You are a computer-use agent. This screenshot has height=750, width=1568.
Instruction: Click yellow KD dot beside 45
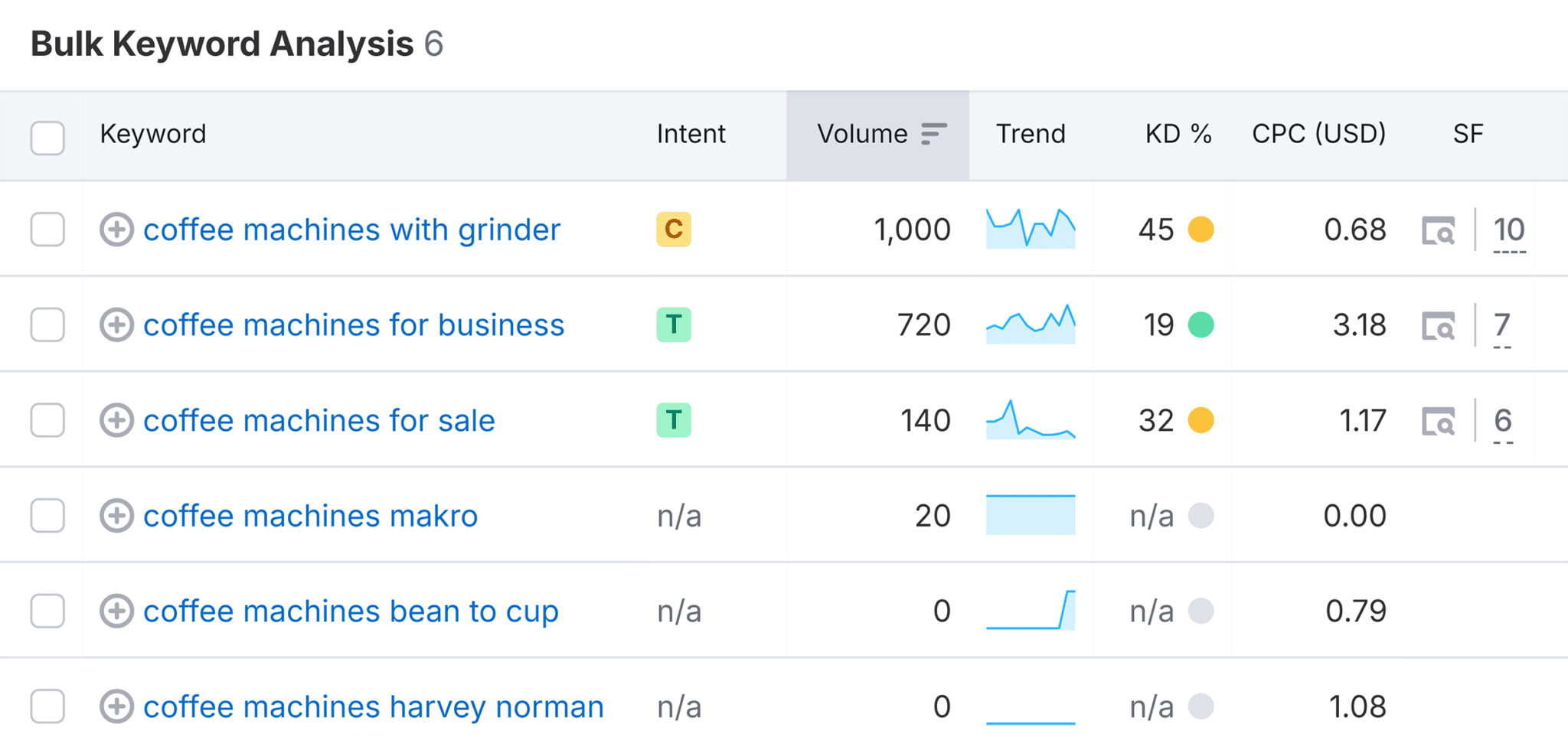pos(1201,230)
